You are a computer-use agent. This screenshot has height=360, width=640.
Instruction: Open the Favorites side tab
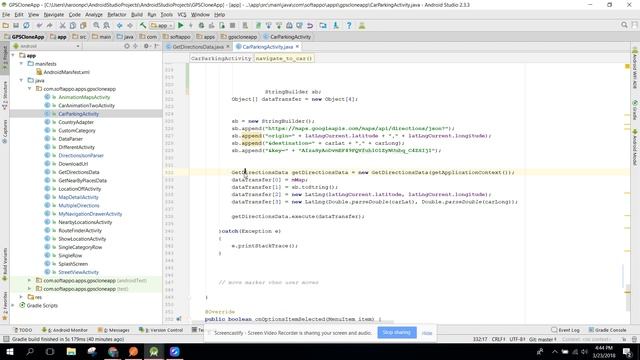(4, 306)
